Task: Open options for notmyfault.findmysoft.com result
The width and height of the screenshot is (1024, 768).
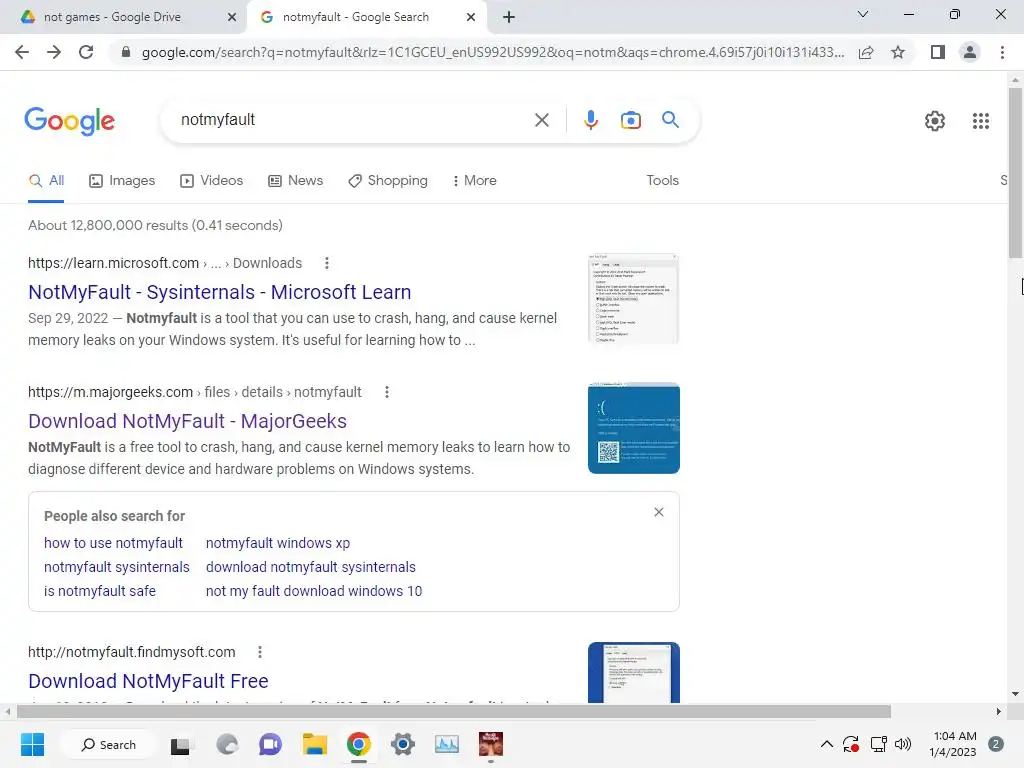Action: 260,652
